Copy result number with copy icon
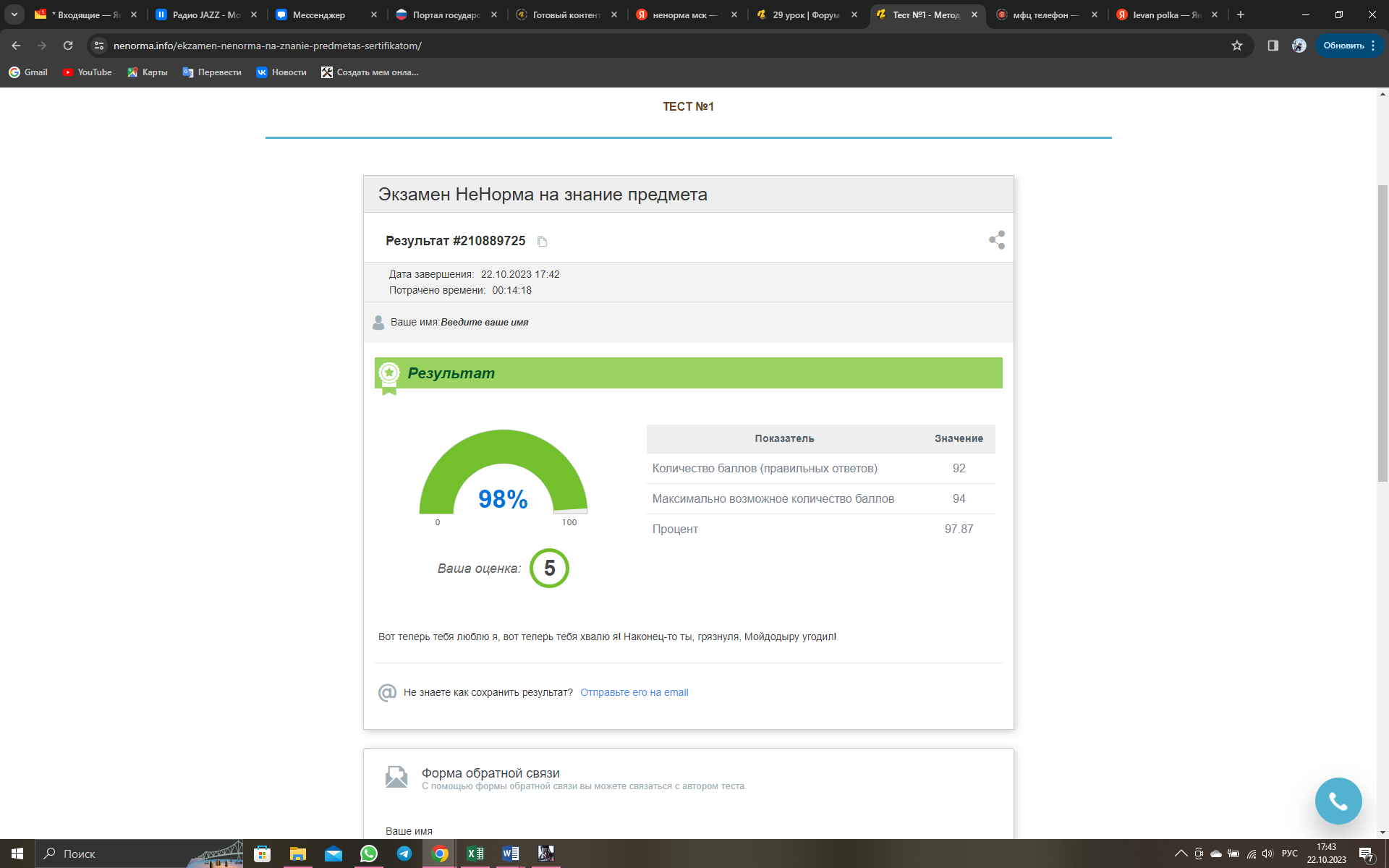This screenshot has width=1389, height=868. click(x=542, y=242)
